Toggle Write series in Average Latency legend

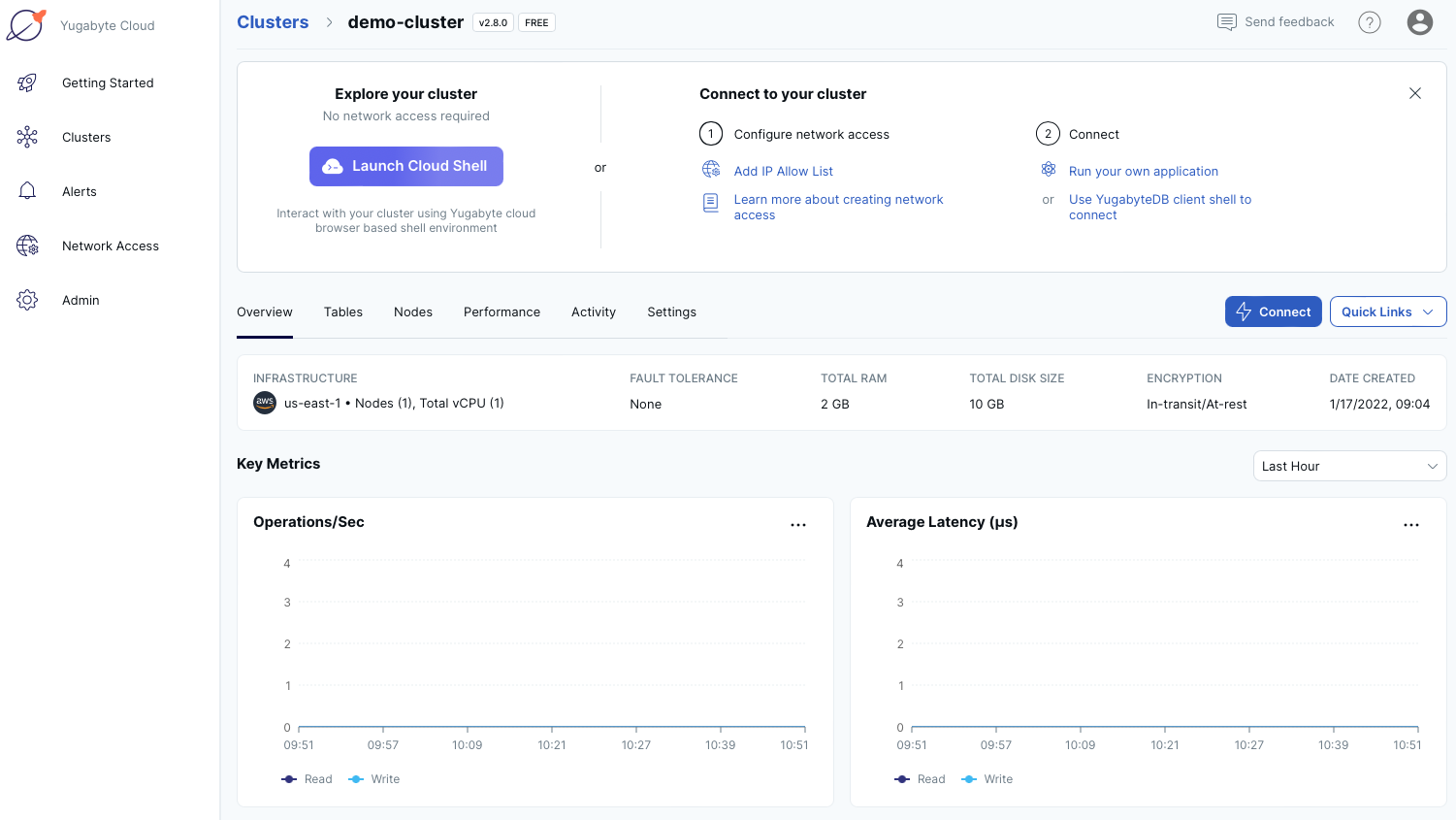pyautogui.click(x=987, y=779)
